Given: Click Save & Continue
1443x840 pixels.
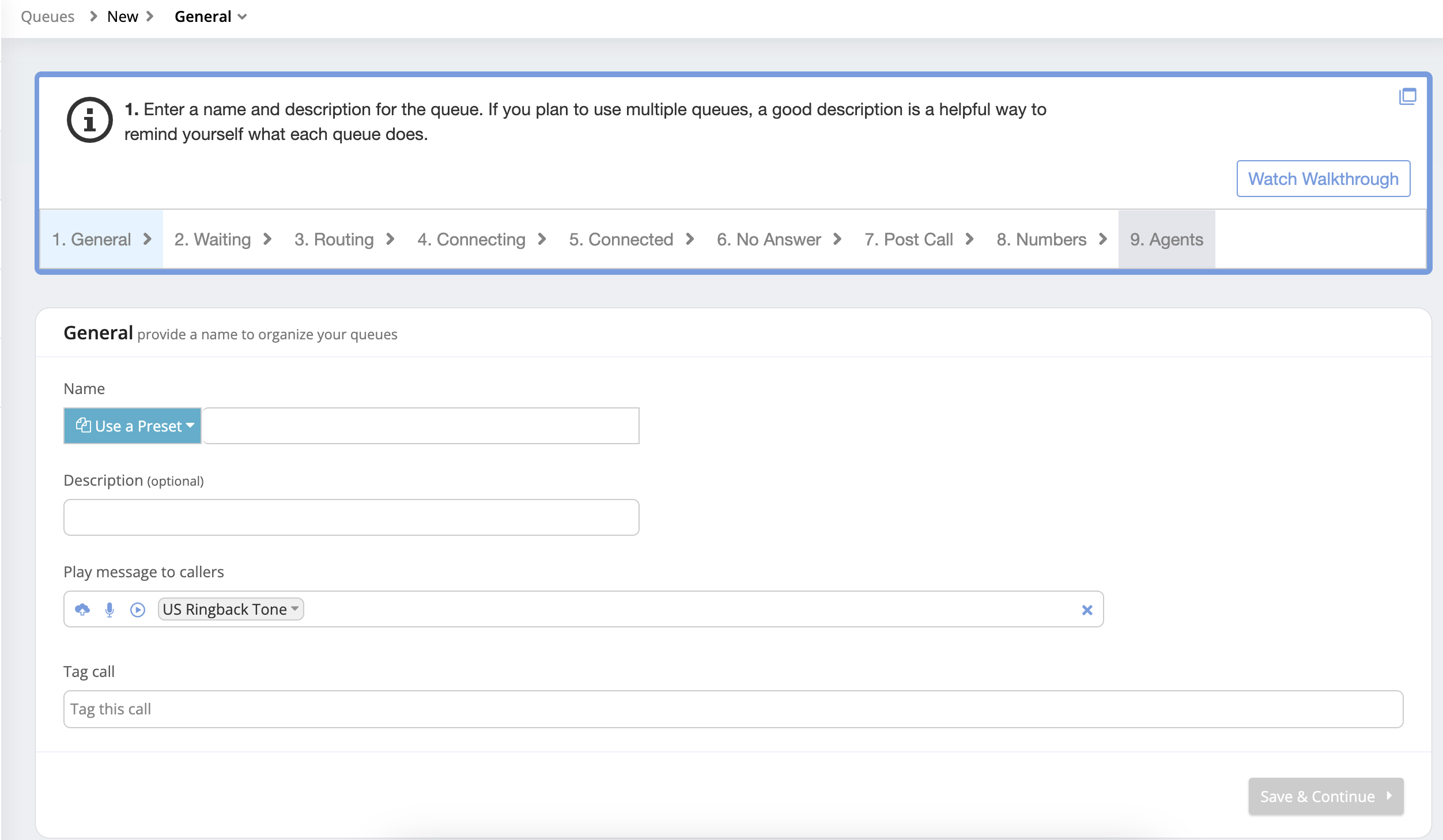Looking at the screenshot, I should tap(1320, 796).
